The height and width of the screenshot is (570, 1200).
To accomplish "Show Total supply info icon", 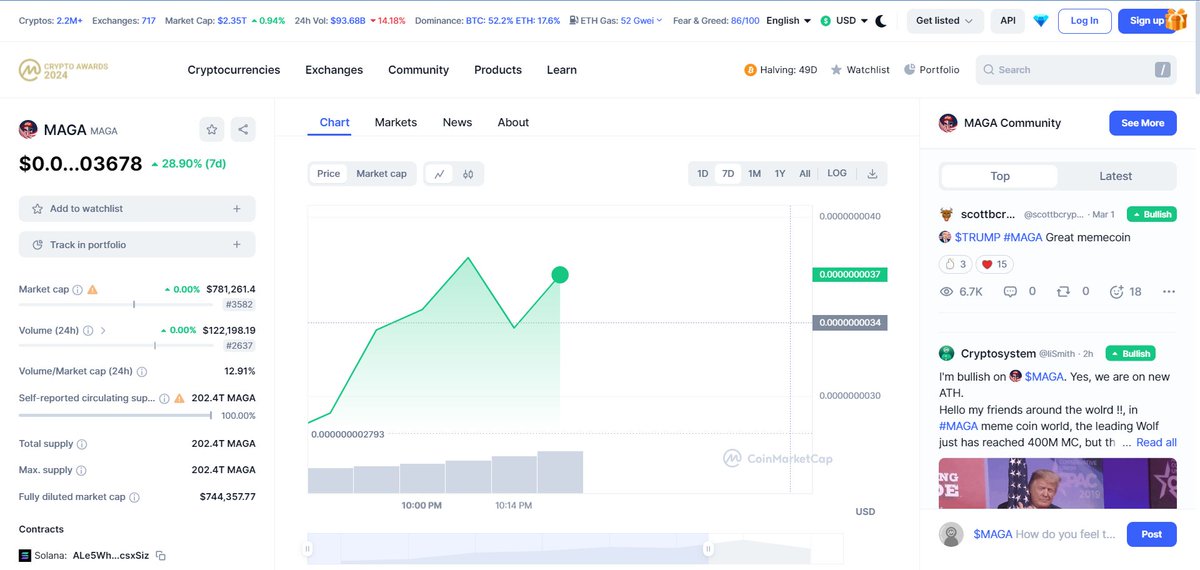I will (82, 444).
